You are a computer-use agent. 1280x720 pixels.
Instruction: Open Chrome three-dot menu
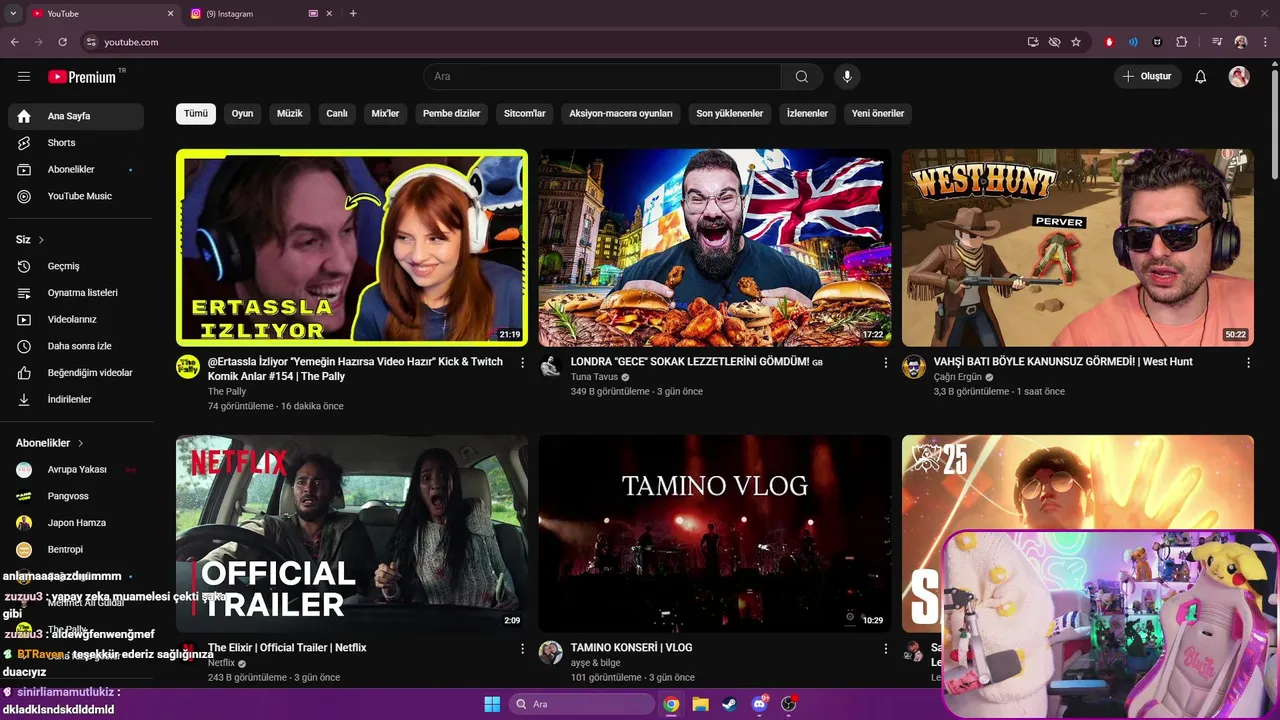tap(1264, 42)
